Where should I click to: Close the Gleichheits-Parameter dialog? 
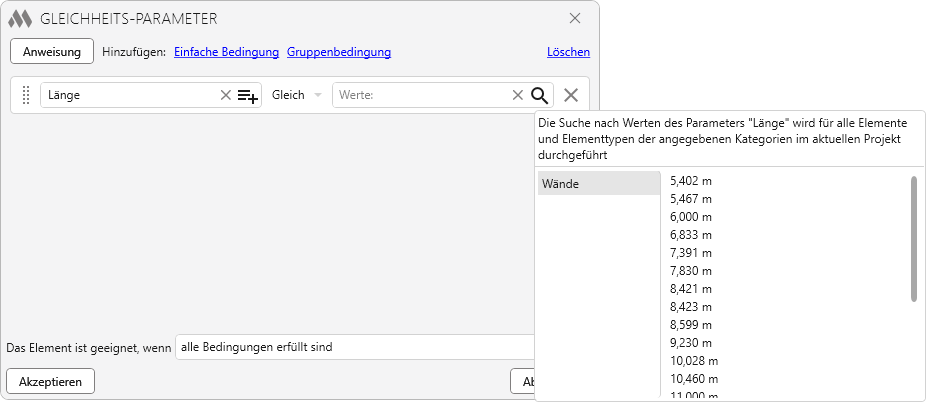point(575,18)
